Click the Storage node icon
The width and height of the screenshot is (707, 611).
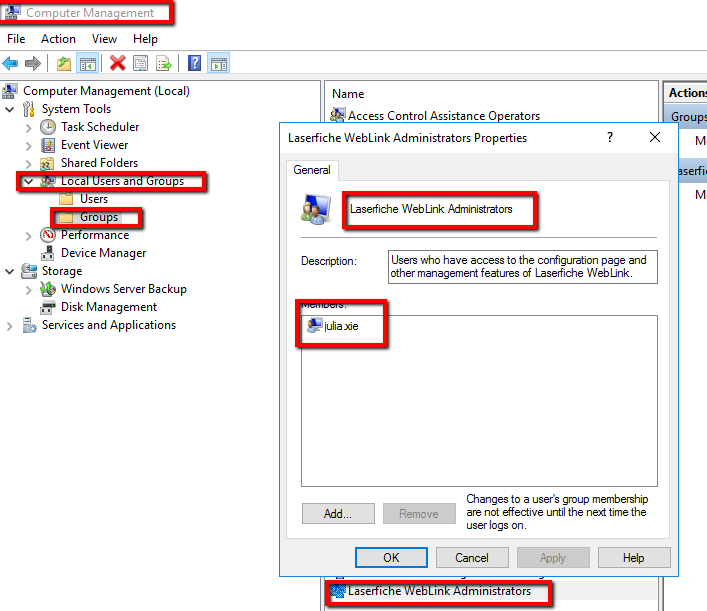tap(29, 271)
